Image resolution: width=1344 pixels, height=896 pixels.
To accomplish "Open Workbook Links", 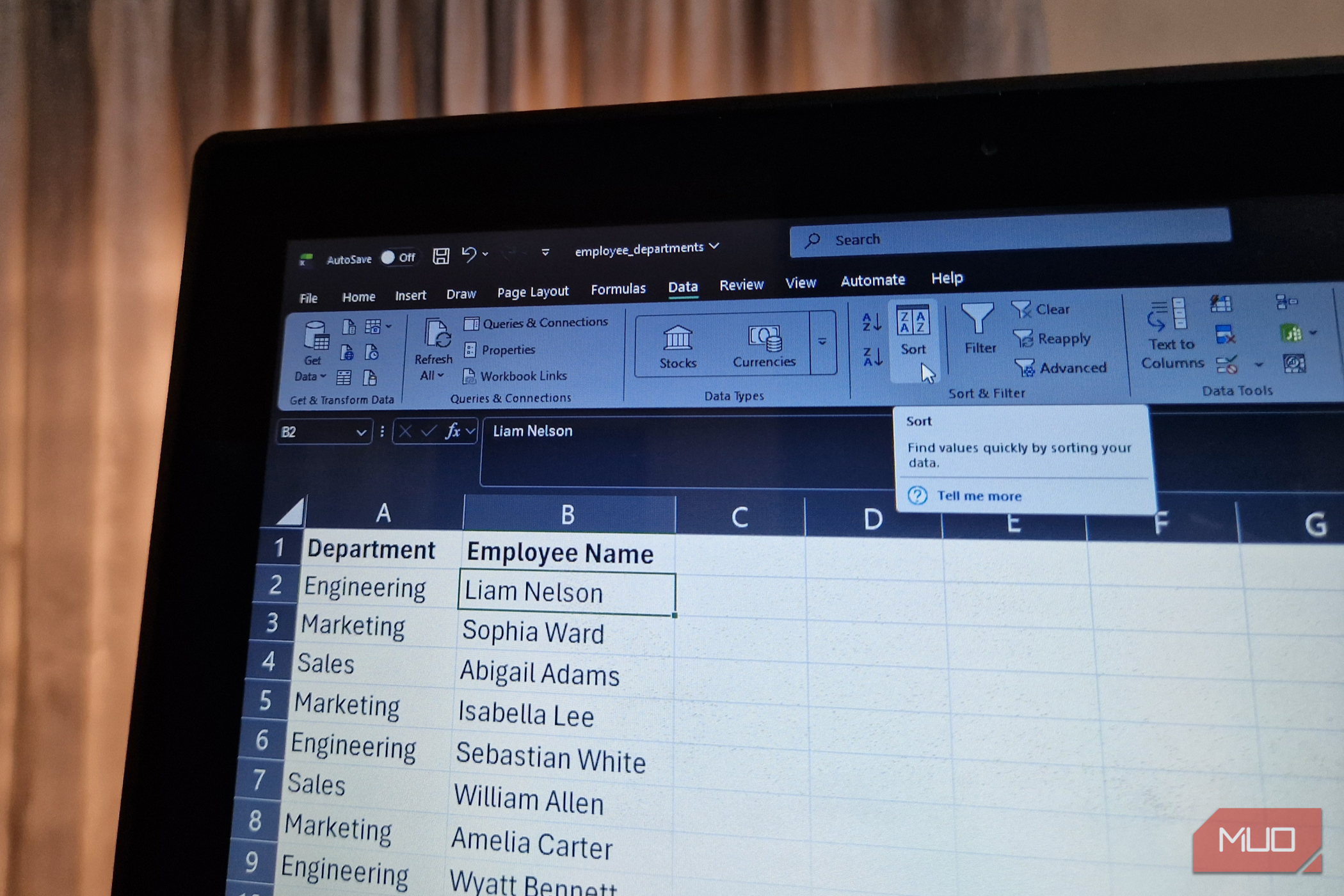I will pos(515,376).
